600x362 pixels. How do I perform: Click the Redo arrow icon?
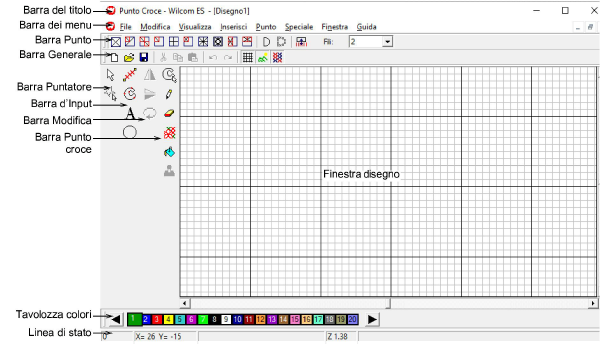[x=228, y=57]
